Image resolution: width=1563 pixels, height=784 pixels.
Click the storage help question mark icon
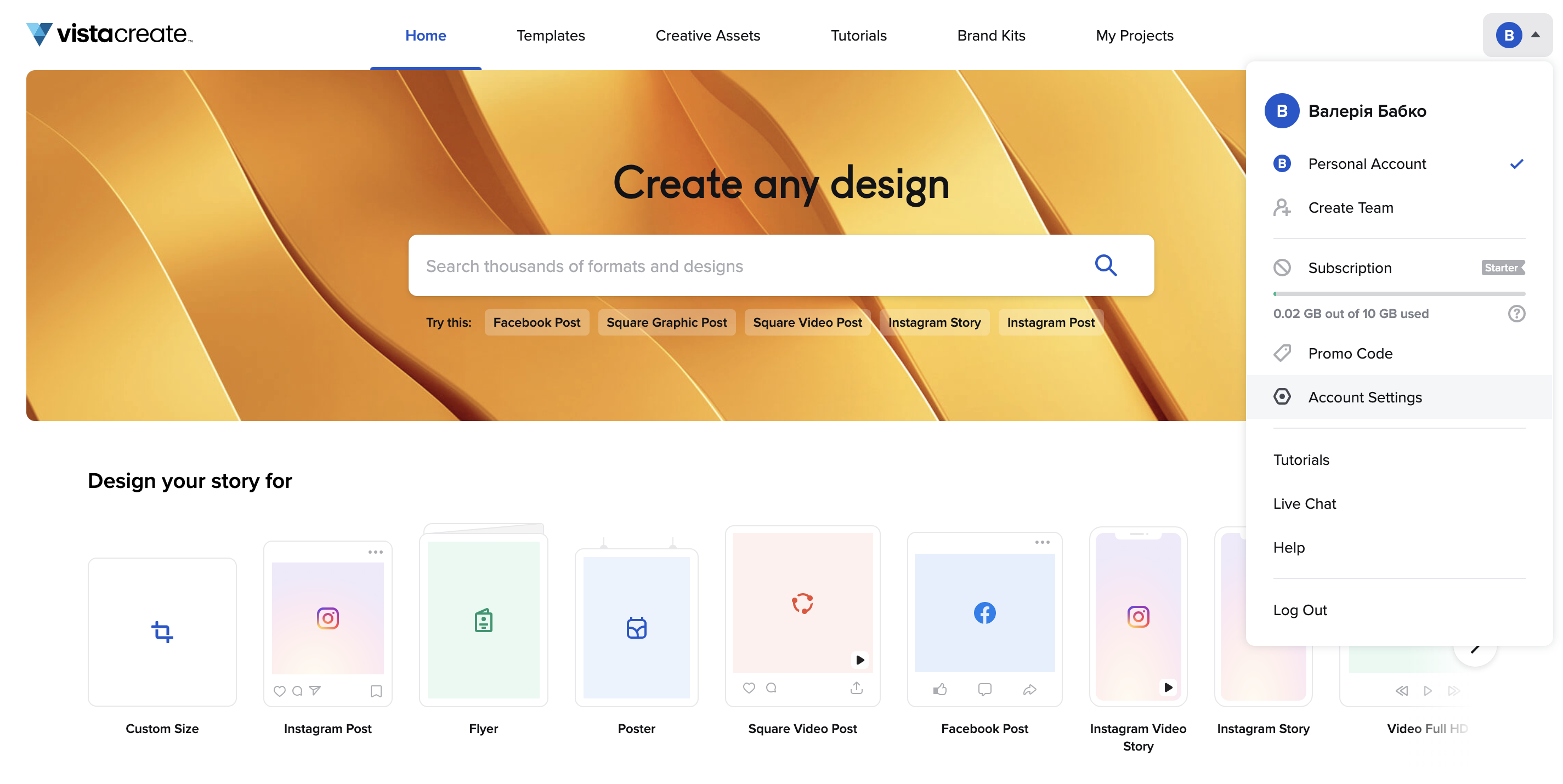[x=1516, y=314]
